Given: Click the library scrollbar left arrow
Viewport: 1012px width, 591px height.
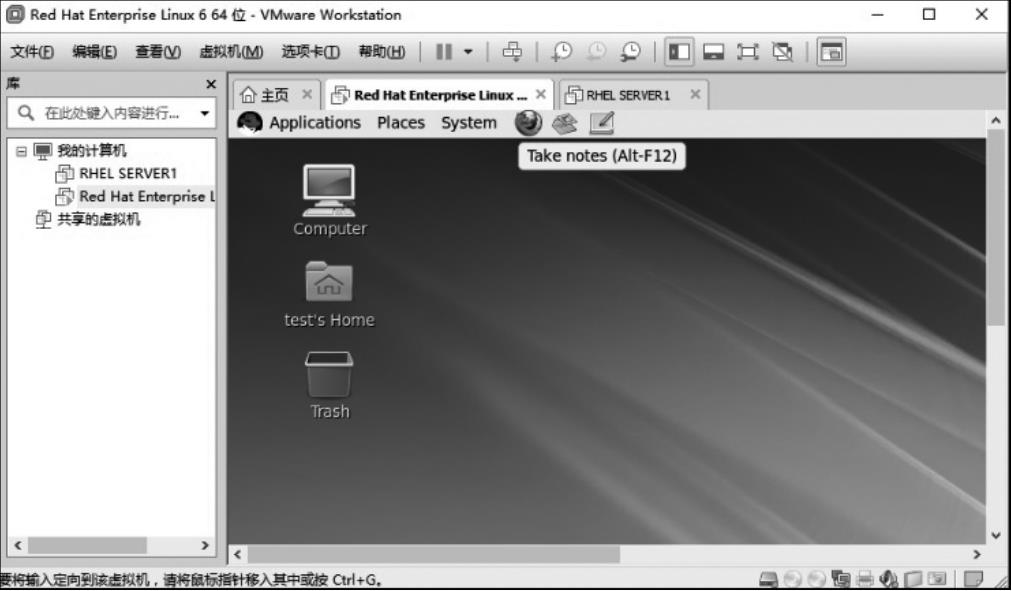Looking at the screenshot, I should pos(17,545).
